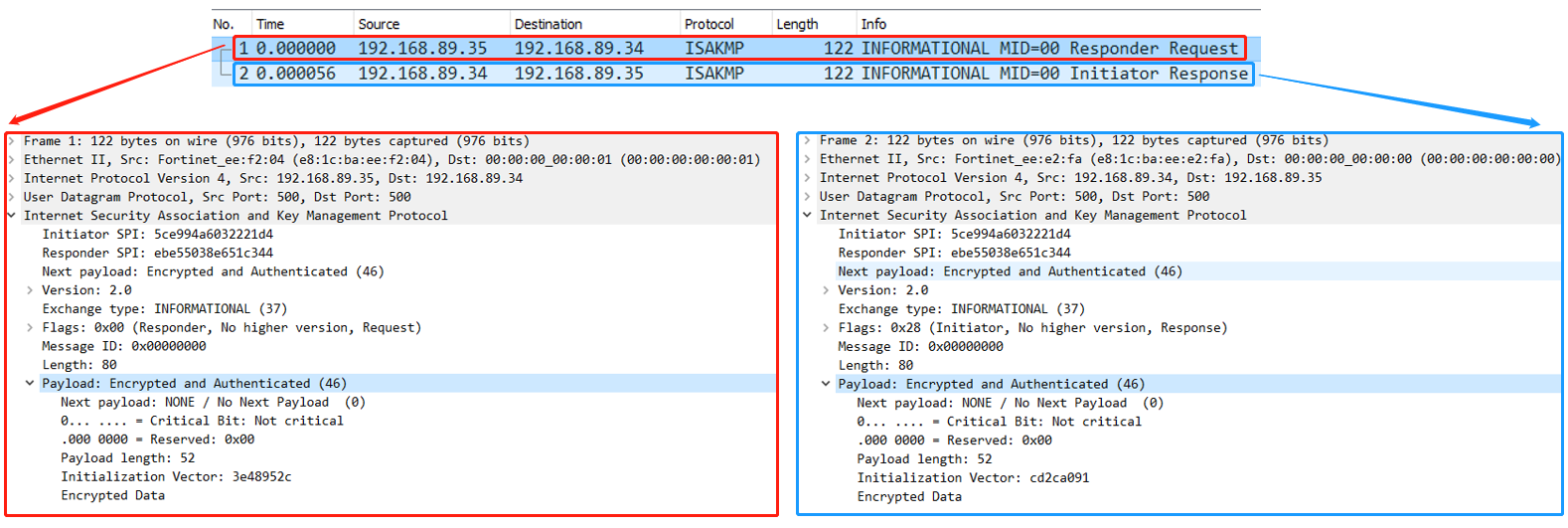Viewport: 1568px width, 528px height.
Task: Expand Ethernet II with Src Fortinet_ee:f2:04
Action: 12,159
